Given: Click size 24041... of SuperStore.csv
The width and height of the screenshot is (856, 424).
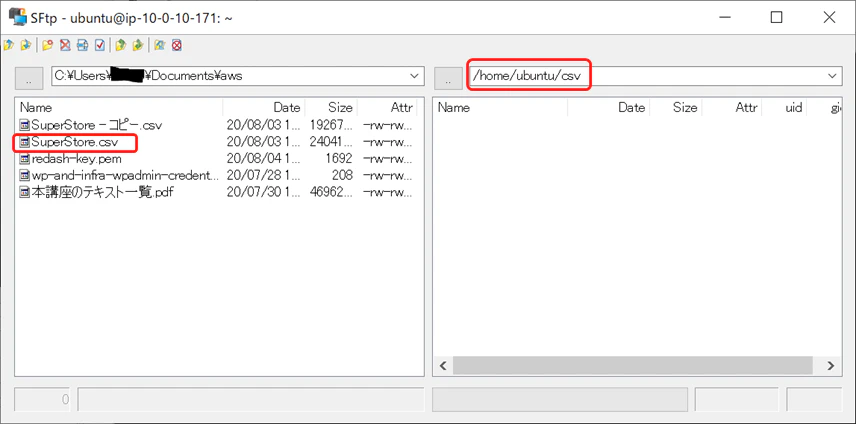Looking at the screenshot, I should pos(331,142).
